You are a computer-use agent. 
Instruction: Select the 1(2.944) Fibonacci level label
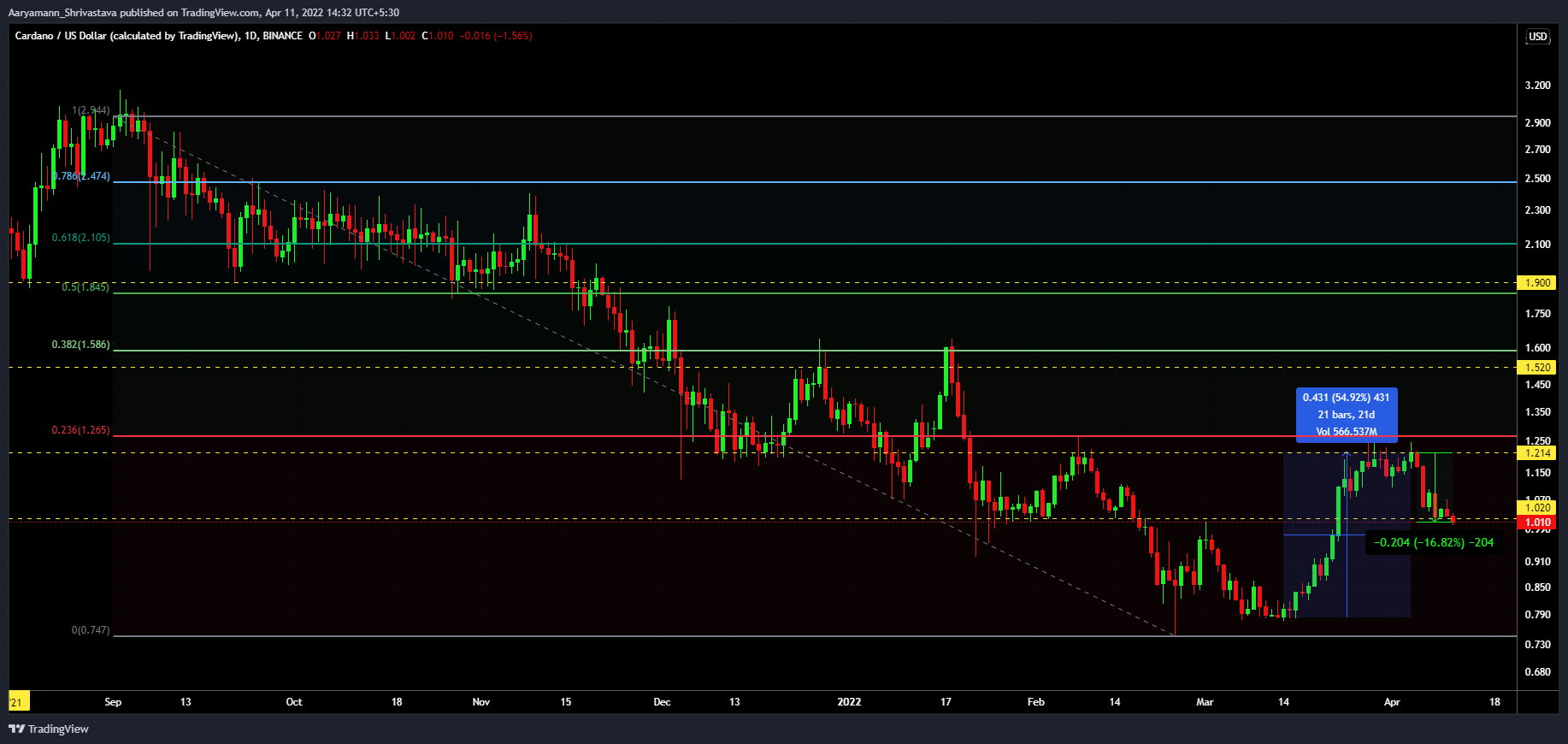coord(91,110)
